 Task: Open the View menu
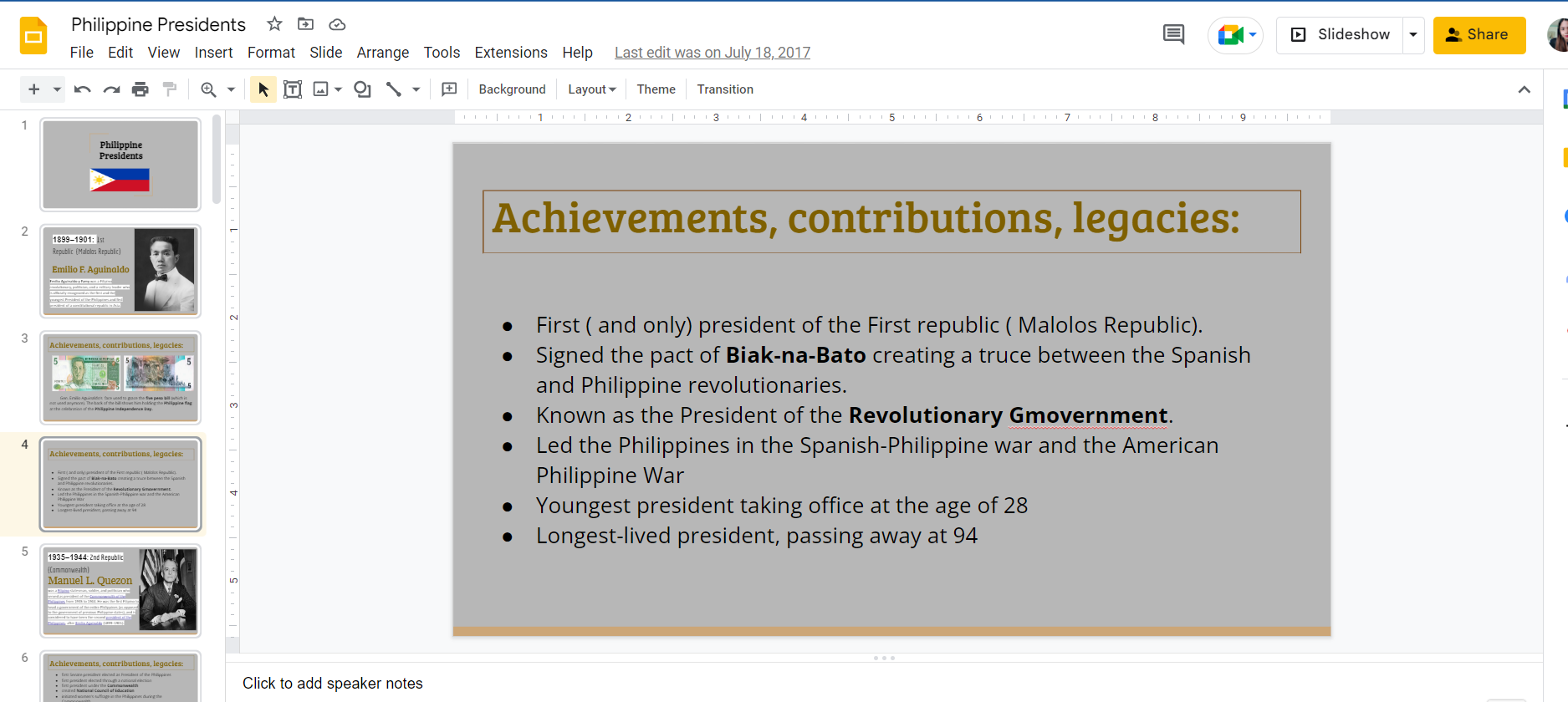pos(164,53)
